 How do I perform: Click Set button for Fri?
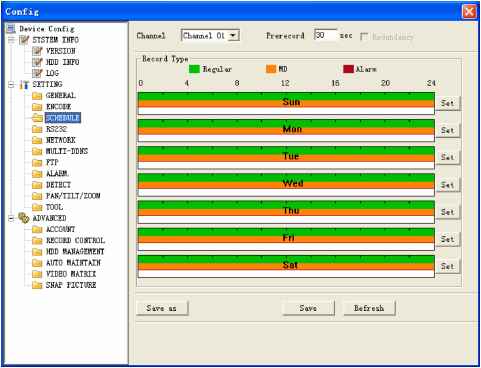[x=448, y=239]
